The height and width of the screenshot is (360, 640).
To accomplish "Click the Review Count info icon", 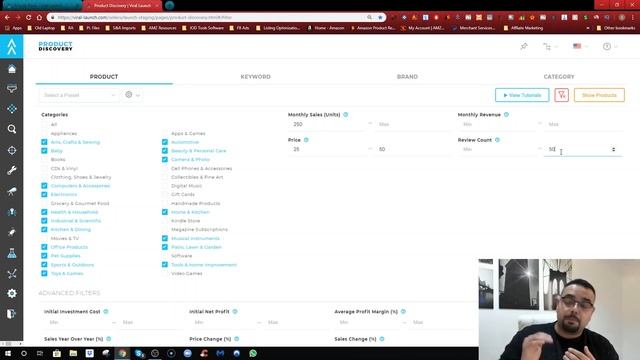I will pos(497,140).
